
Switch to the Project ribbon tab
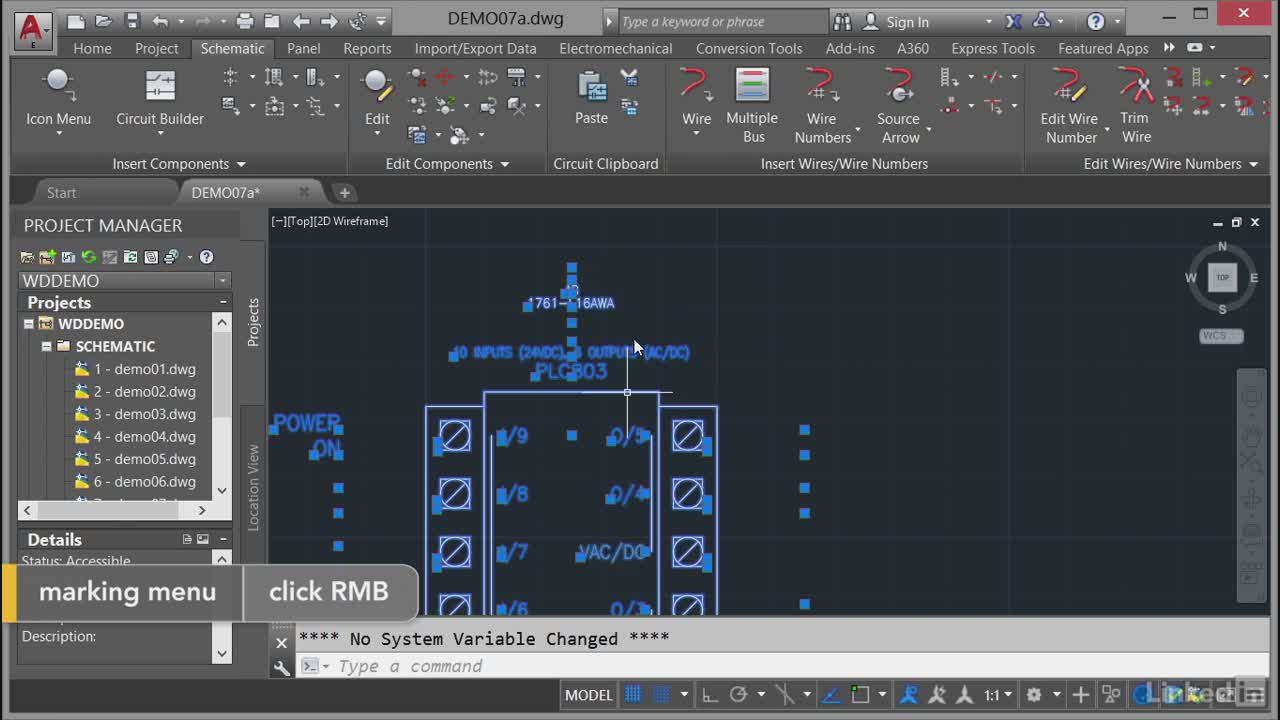coord(156,48)
